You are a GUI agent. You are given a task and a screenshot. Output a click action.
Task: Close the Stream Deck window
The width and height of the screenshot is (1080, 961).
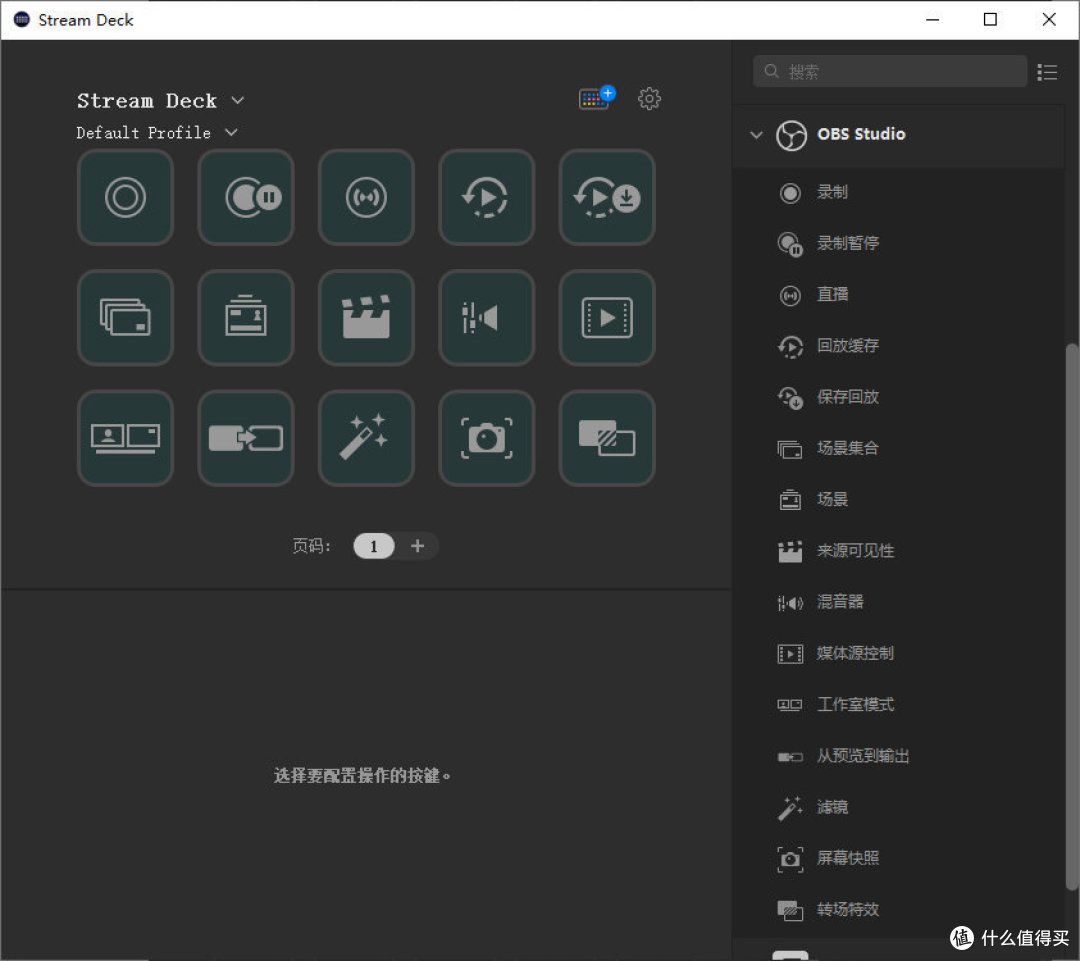1049,19
